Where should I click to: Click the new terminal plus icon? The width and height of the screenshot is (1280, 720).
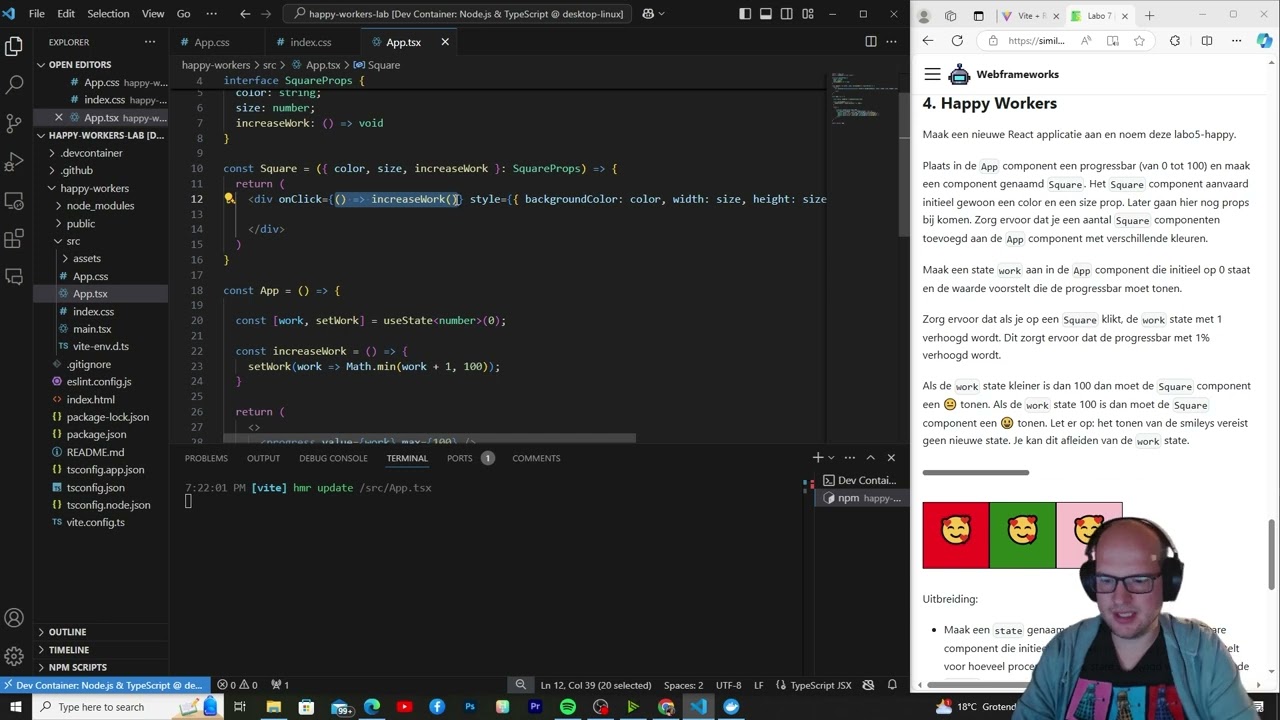pyautogui.click(x=818, y=458)
